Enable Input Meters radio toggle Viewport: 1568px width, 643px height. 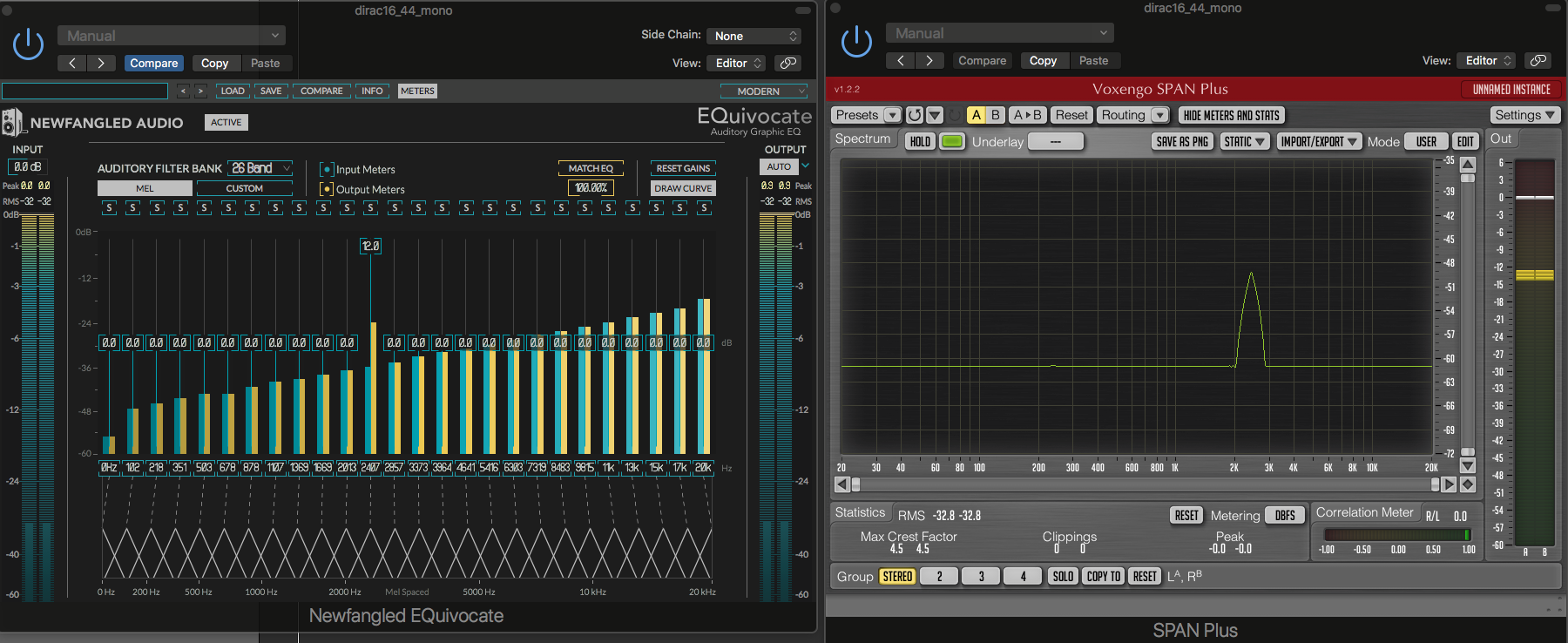tap(327, 169)
